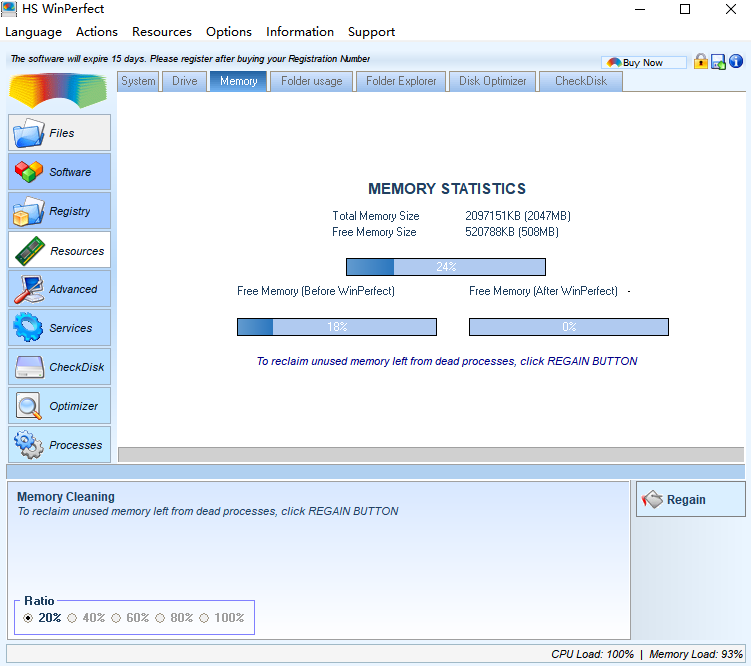Open the Language menu
Viewport: 751px width, 666px height.
pyautogui.click(x=34, y=32)
